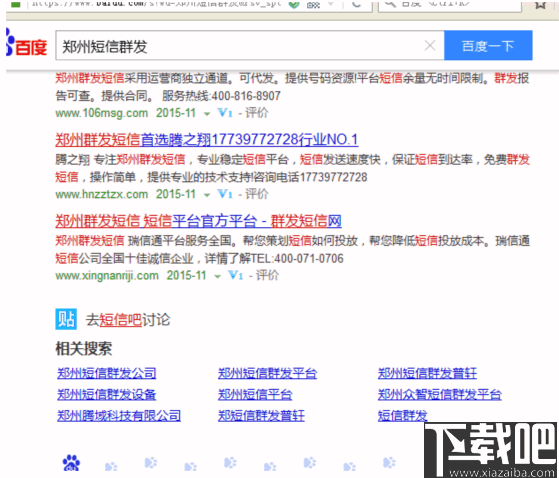Click the blue 贴 Tieba icon
Screen dimensions: 559x478
(66, 319)
